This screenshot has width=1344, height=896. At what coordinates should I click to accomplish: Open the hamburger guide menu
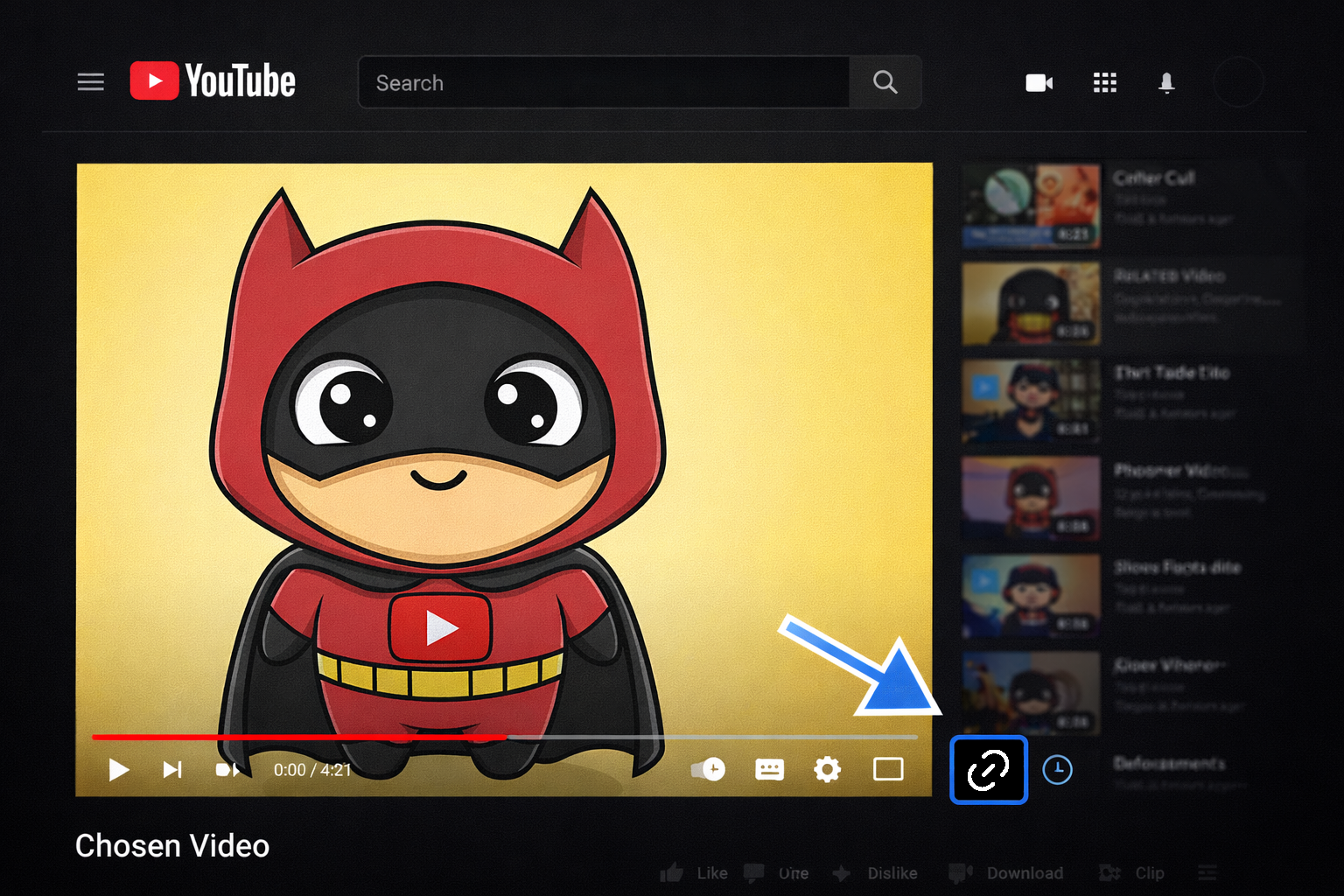[x=91, y=82]
